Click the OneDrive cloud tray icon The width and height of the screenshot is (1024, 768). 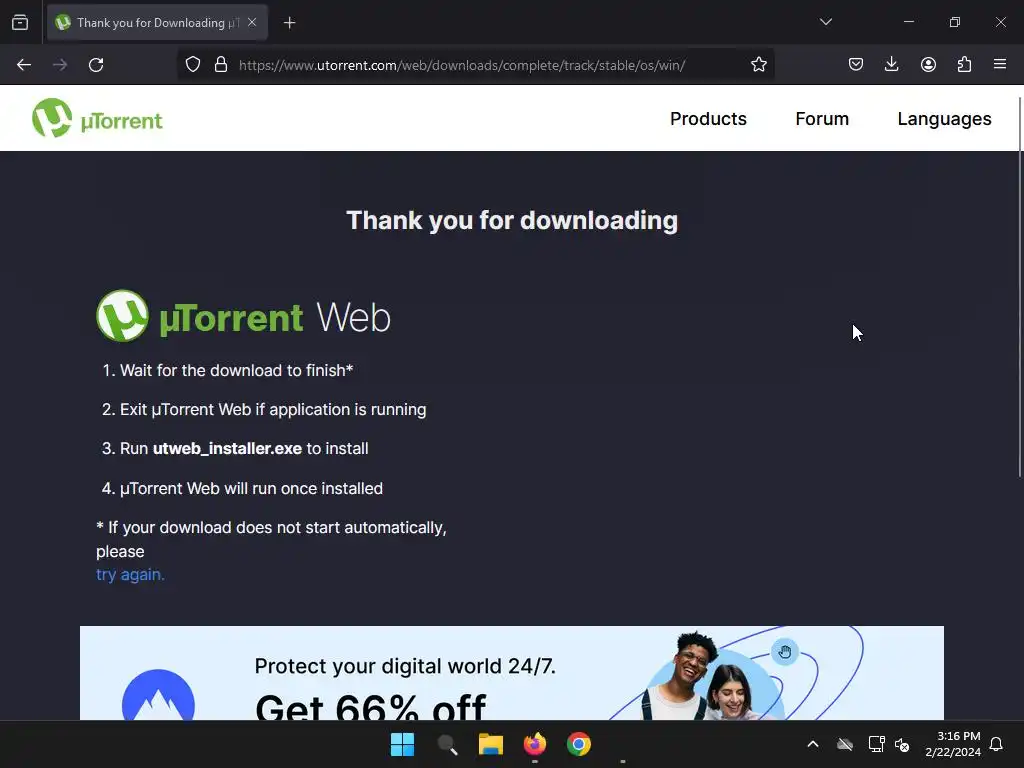[845, 744]
